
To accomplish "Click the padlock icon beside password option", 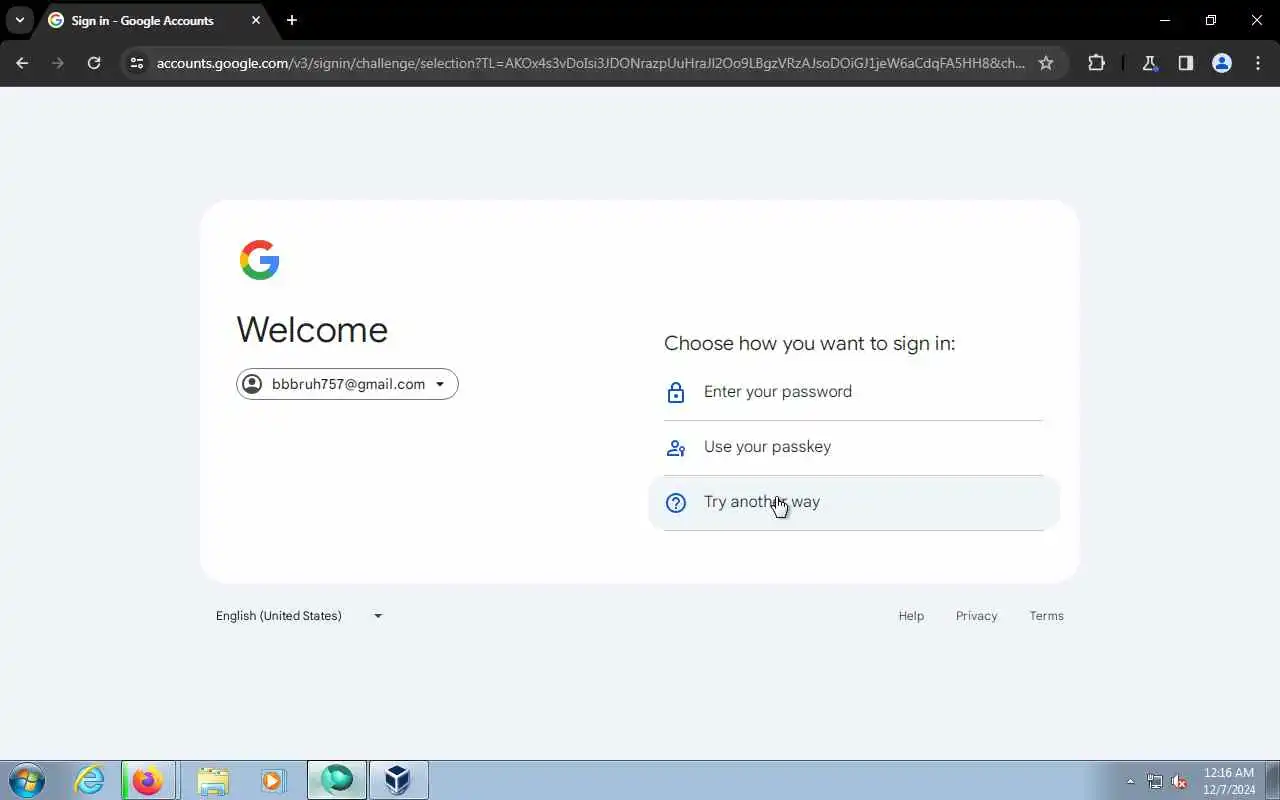I will (676, 393).
